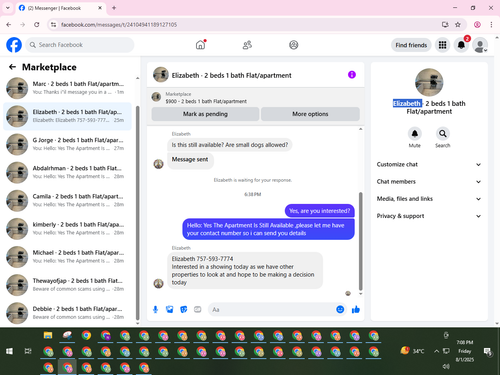Open Michael's conversation
Image resolution: width=500 pixels, height=375 pixels.
(67, 257)
